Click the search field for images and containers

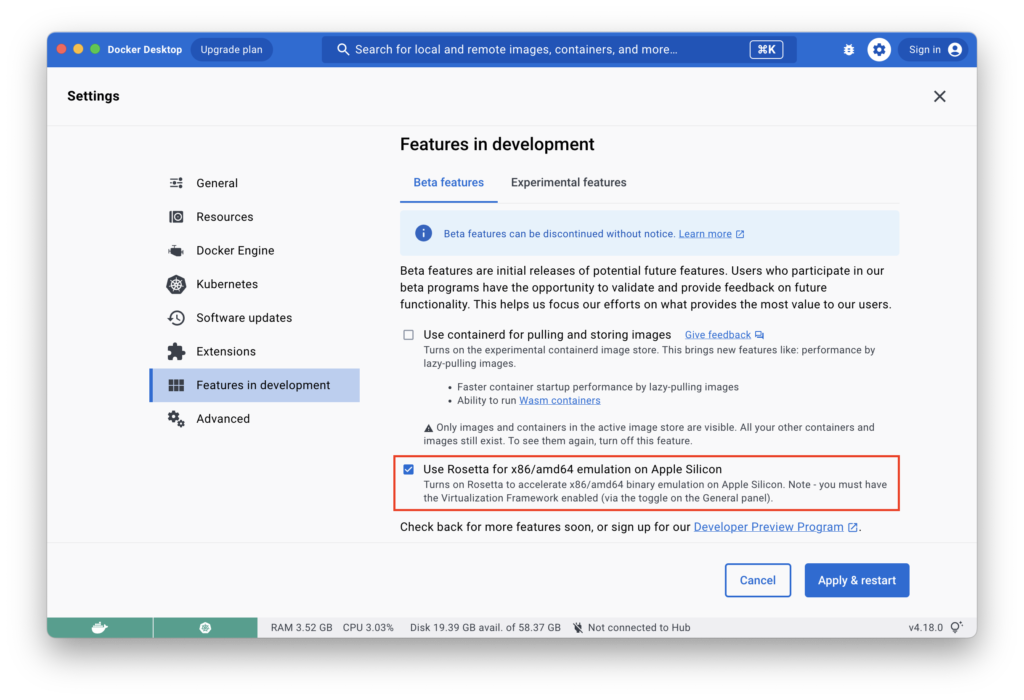[x=559, y=50]
